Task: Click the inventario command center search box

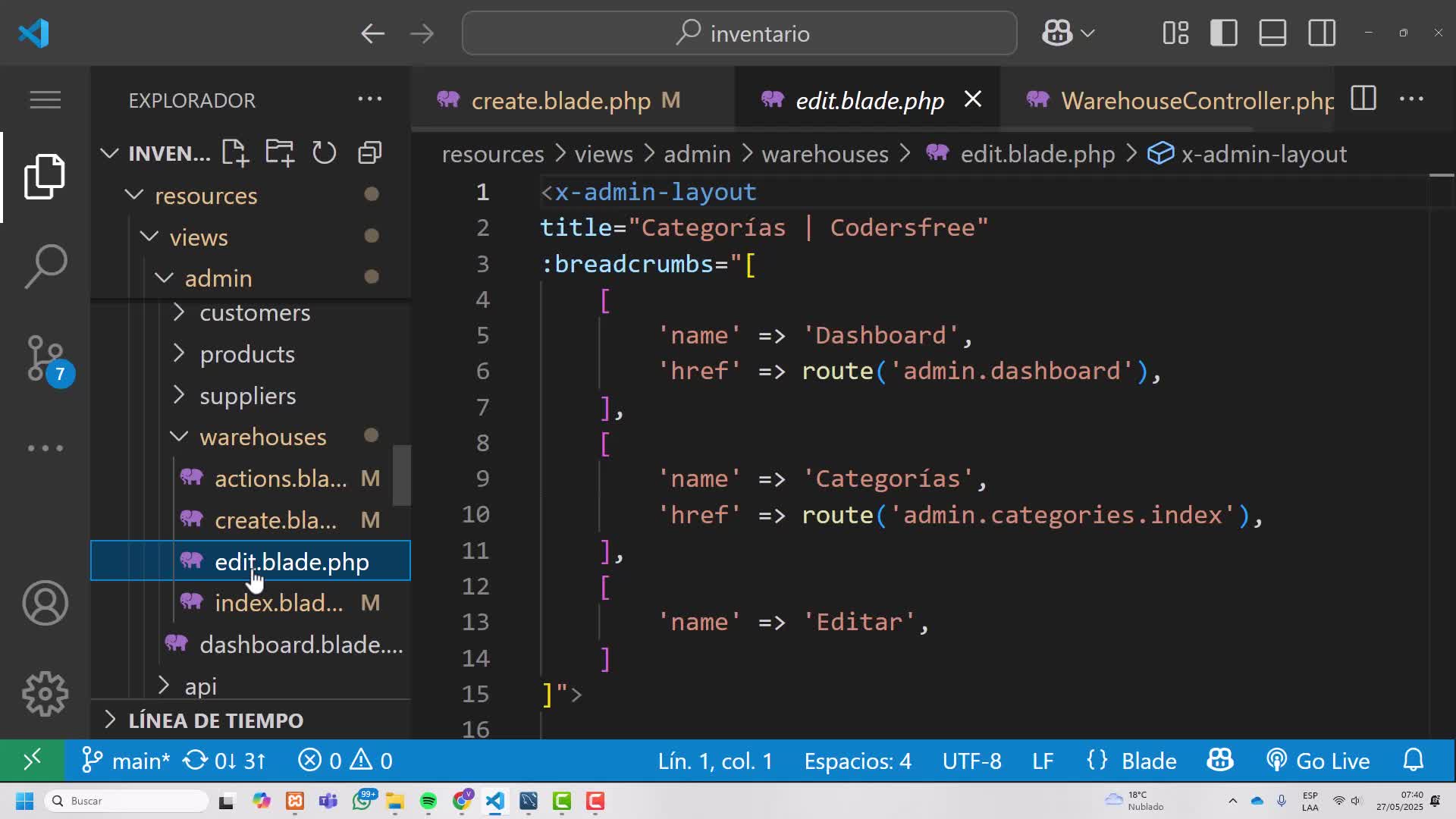Action: click(739, 33)
